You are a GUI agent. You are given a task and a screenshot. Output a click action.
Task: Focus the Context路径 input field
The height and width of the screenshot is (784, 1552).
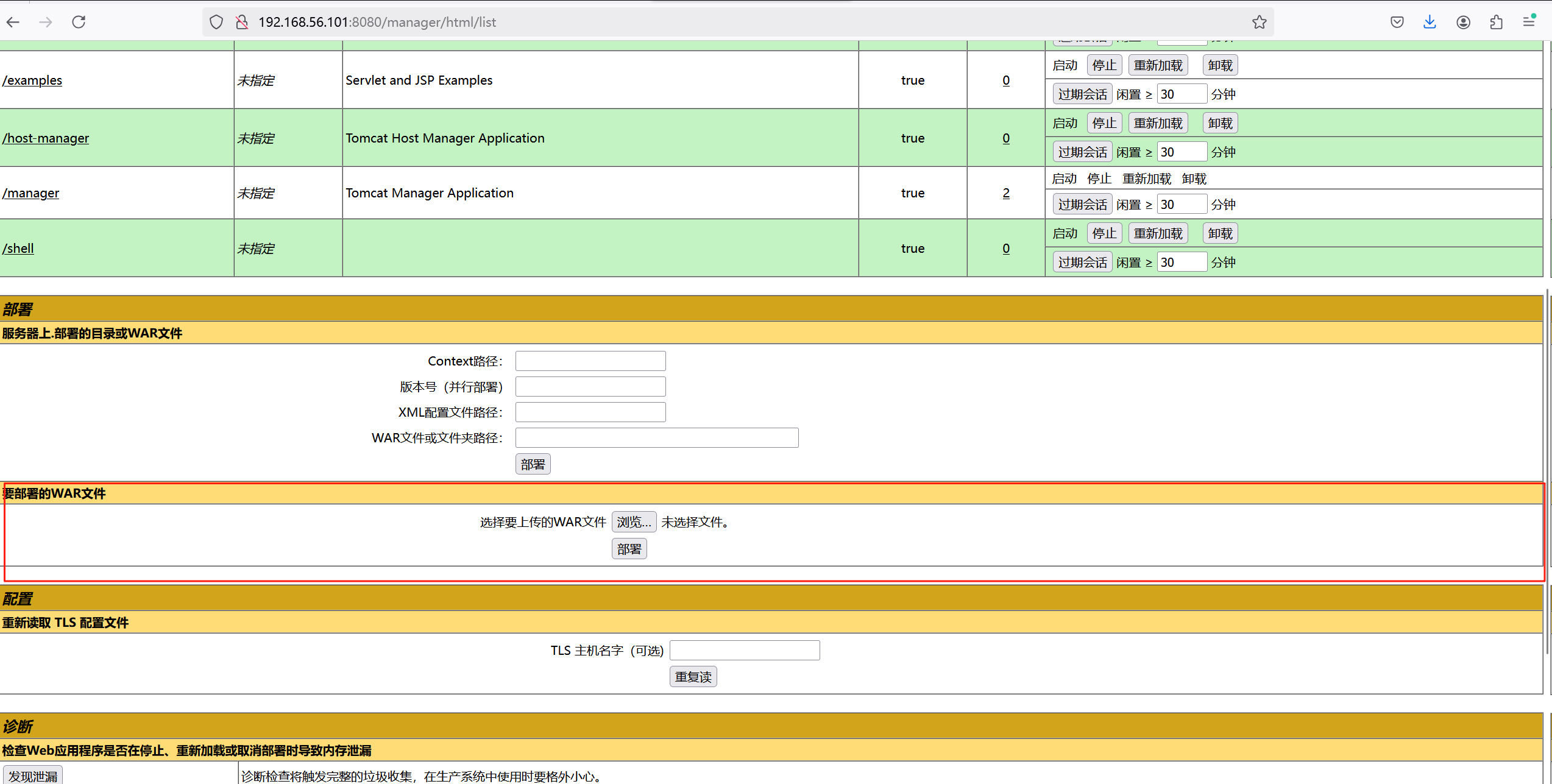pyautogui.click(x=590, y=361)
